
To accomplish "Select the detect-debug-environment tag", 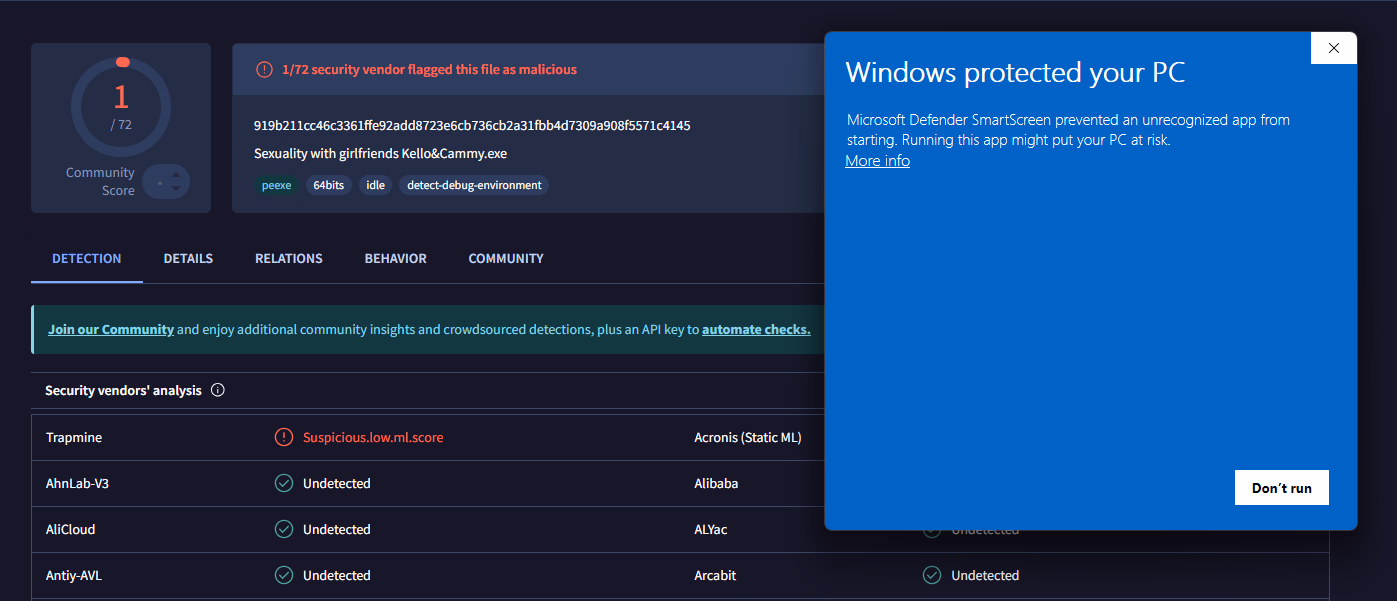I will tap(474, 185).
